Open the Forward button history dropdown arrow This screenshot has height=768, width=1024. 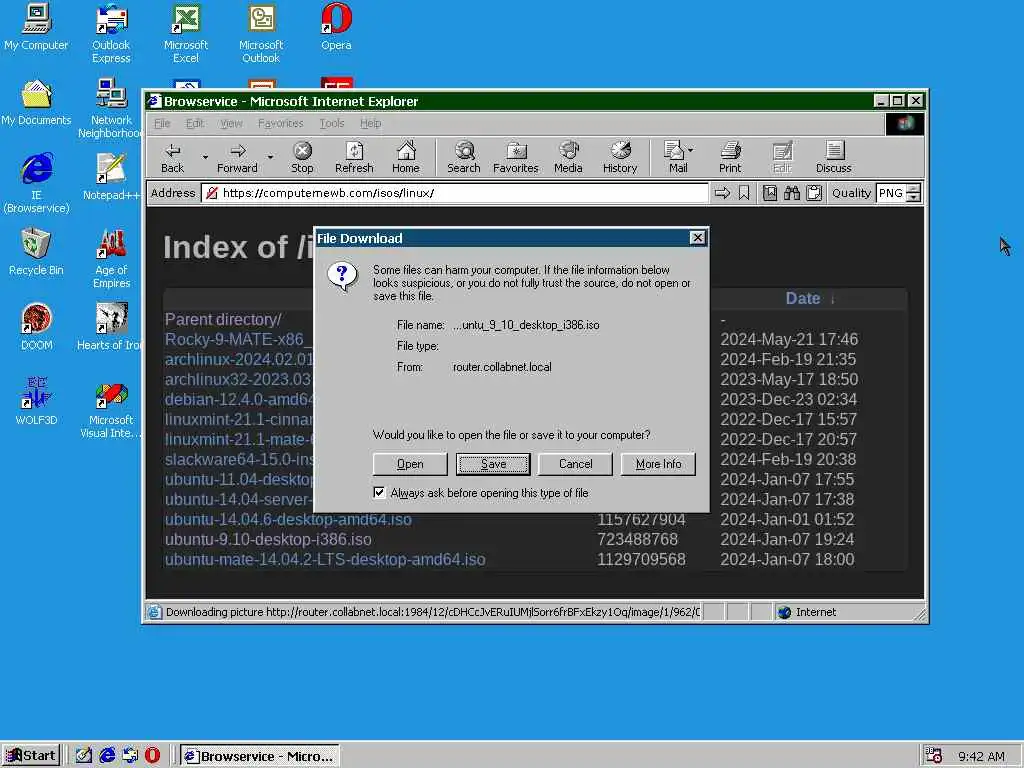point(270,157)
